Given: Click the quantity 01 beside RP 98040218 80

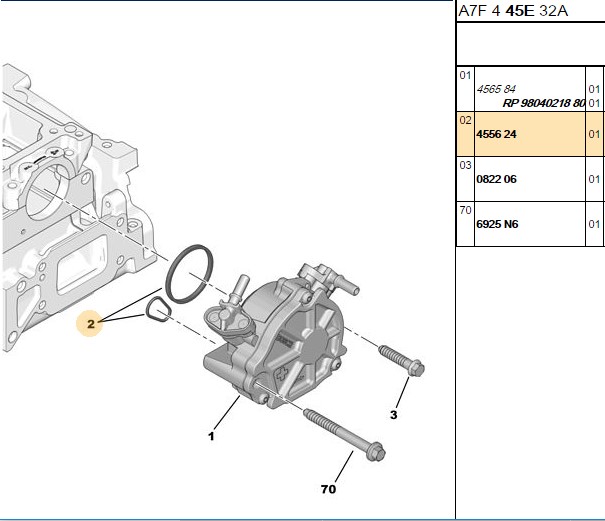Looking at the screenshot, I should [594, 103].
